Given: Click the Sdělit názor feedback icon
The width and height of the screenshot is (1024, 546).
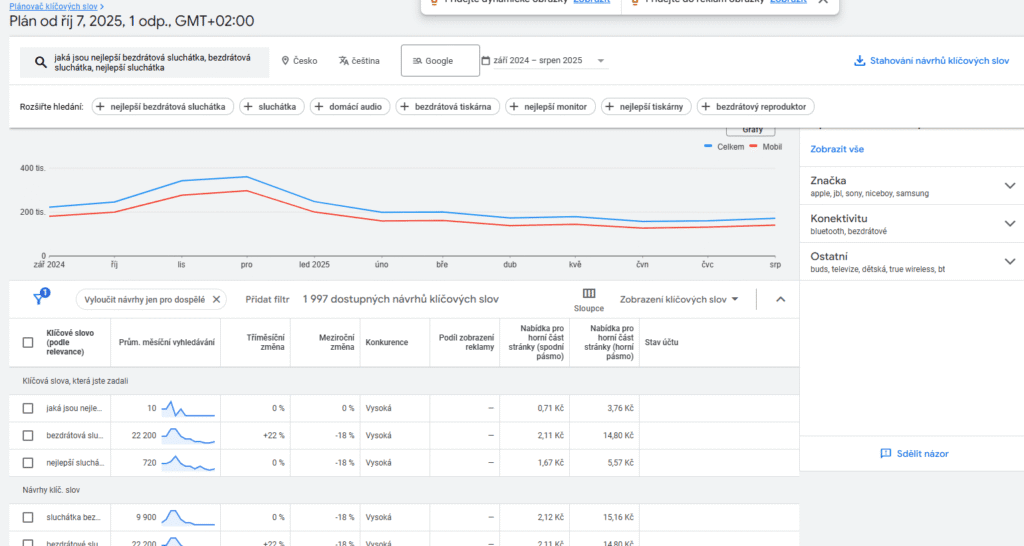Looking at the screenshot, I should pyautogui.click(x=885, y=453).
